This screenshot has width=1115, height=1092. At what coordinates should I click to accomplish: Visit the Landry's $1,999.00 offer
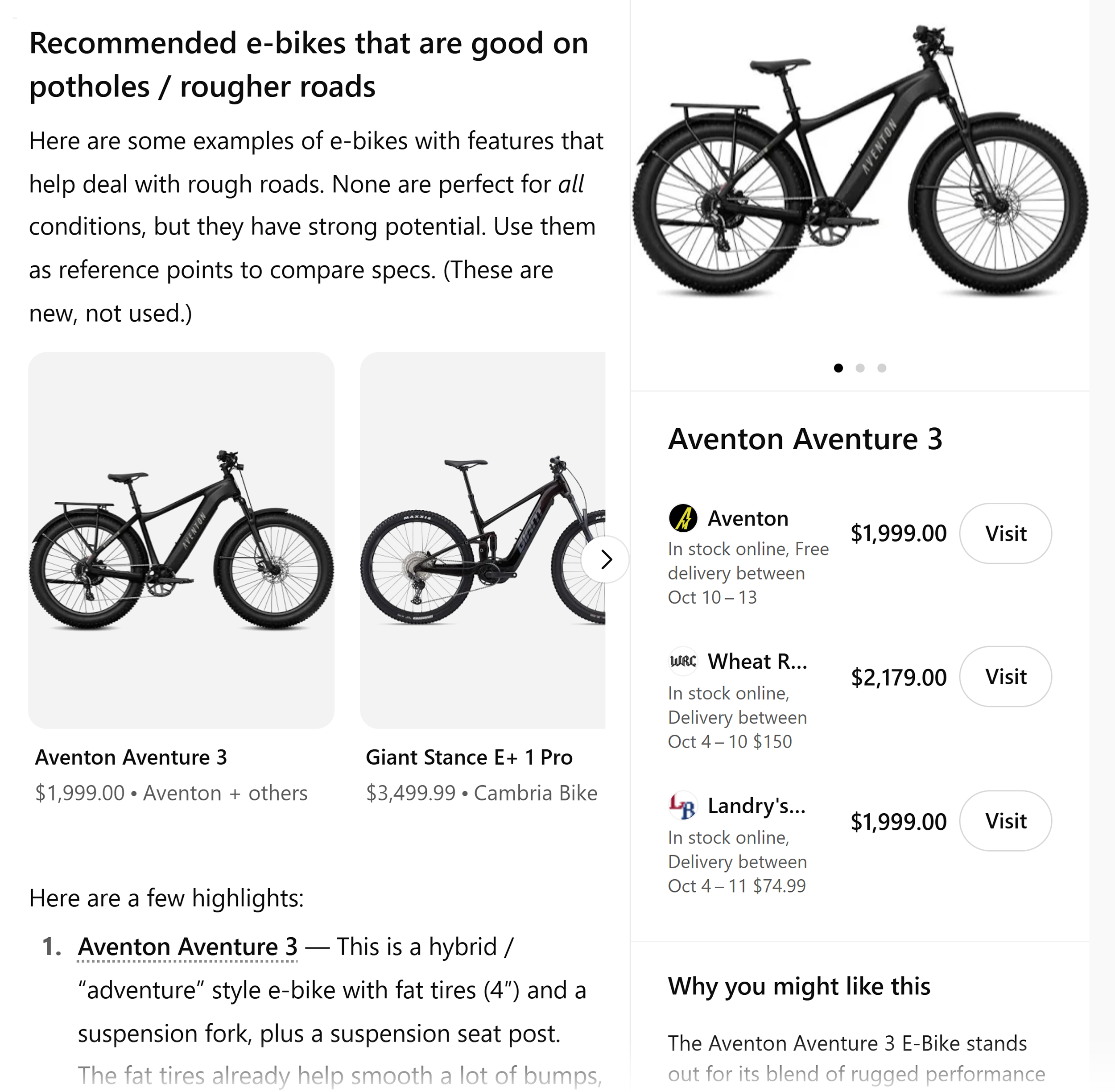1005,821
